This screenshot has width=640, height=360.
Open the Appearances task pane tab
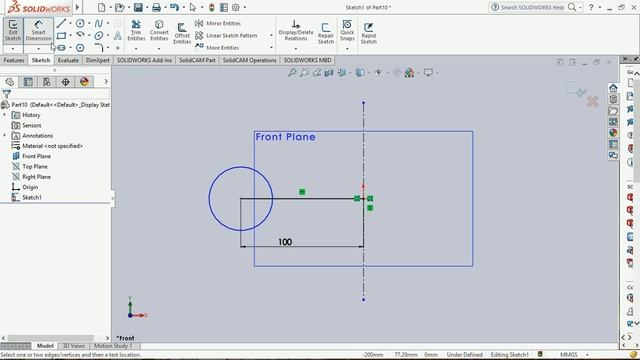(x=613, y=133)
